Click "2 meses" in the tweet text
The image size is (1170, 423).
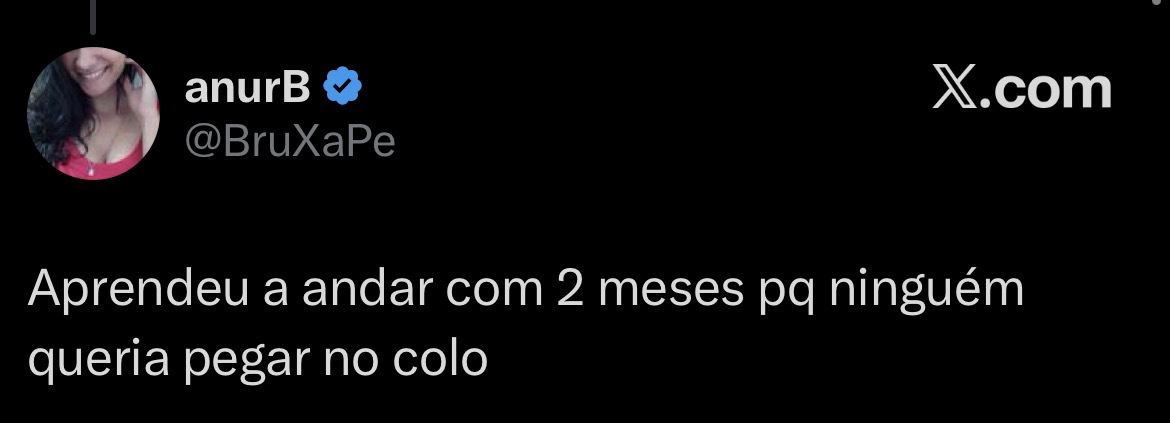[651, 291]
